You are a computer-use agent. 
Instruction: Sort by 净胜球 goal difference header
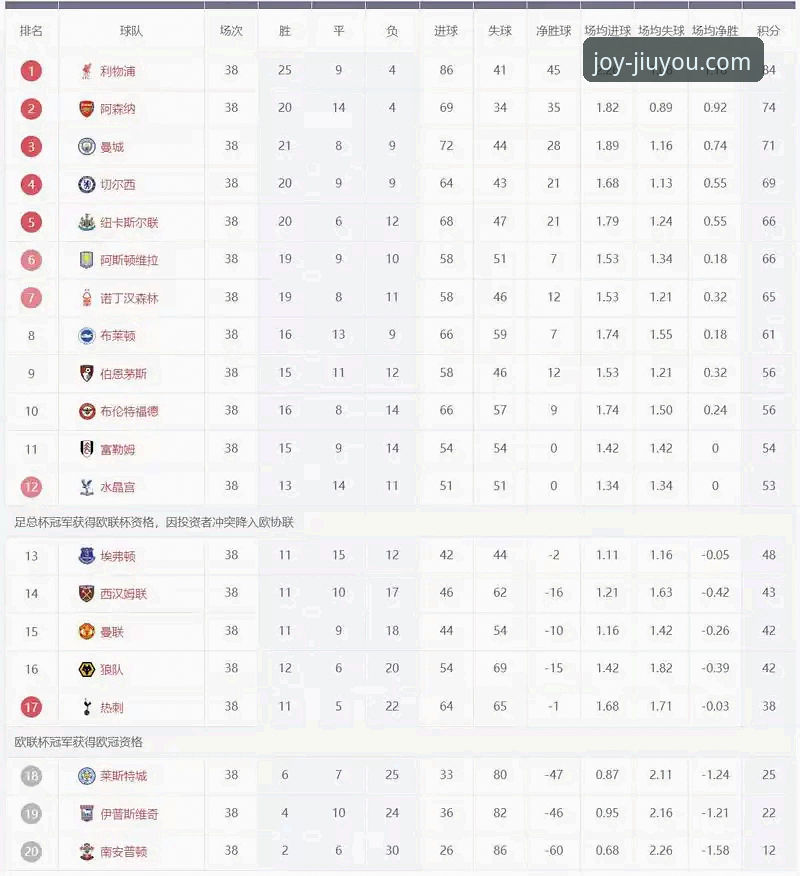point(554,31)
